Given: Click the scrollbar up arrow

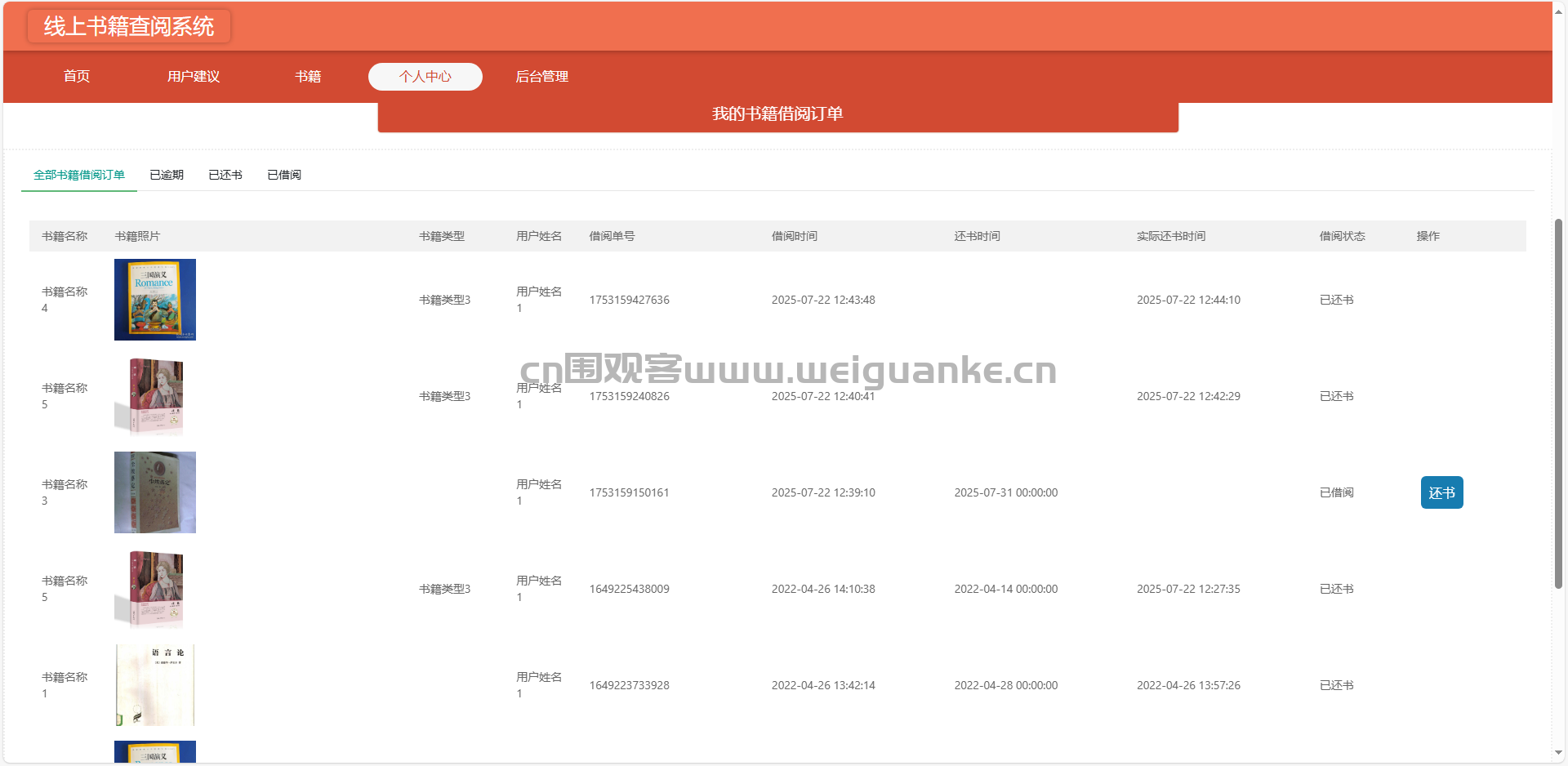Looking at the screenshot, I should pyautogui.click(x=1559, y=11).
